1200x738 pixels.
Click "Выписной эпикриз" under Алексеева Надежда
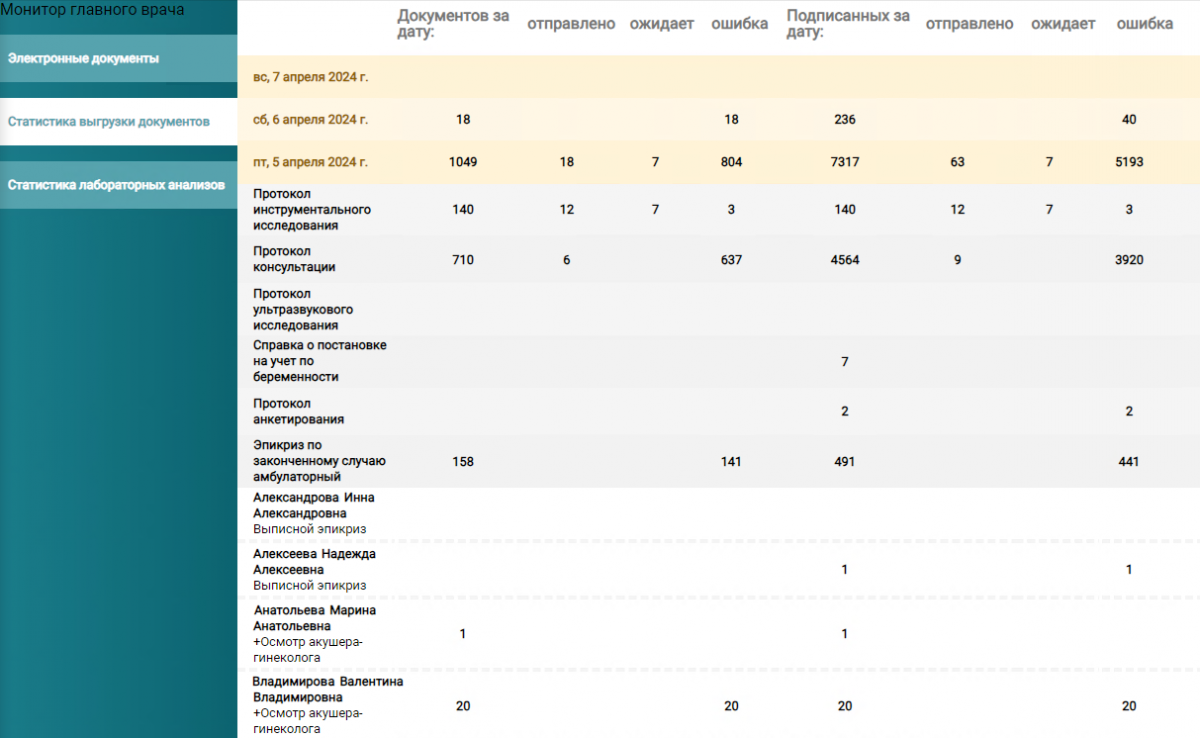[x=309, y=585]
